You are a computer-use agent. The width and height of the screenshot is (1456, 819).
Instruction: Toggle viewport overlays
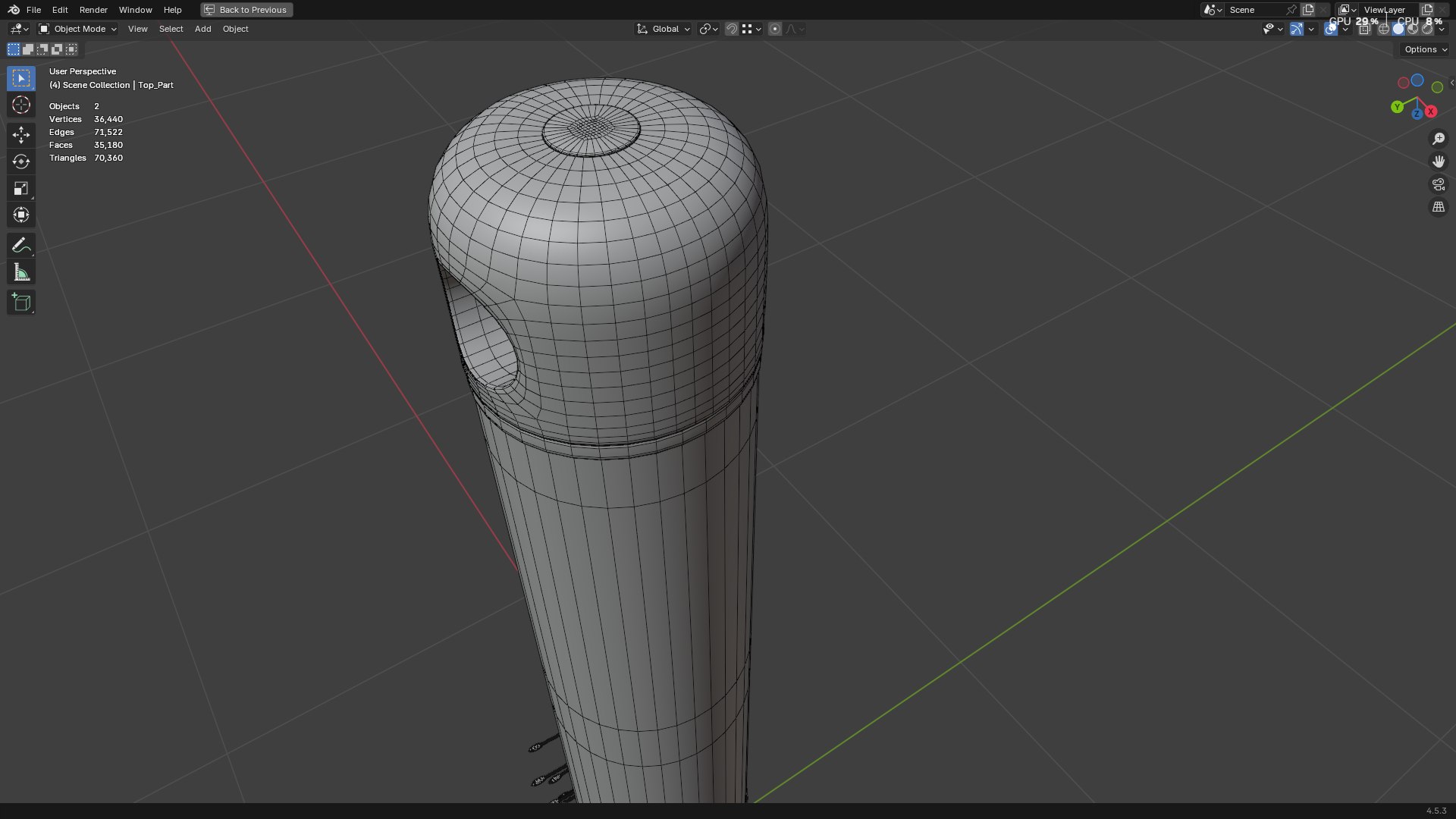coord(1331,29)
